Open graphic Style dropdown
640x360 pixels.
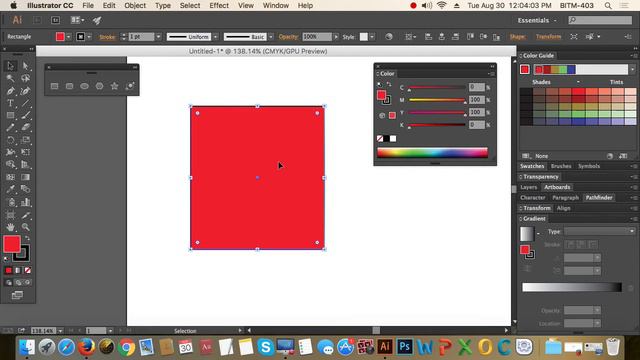[372, 37]
